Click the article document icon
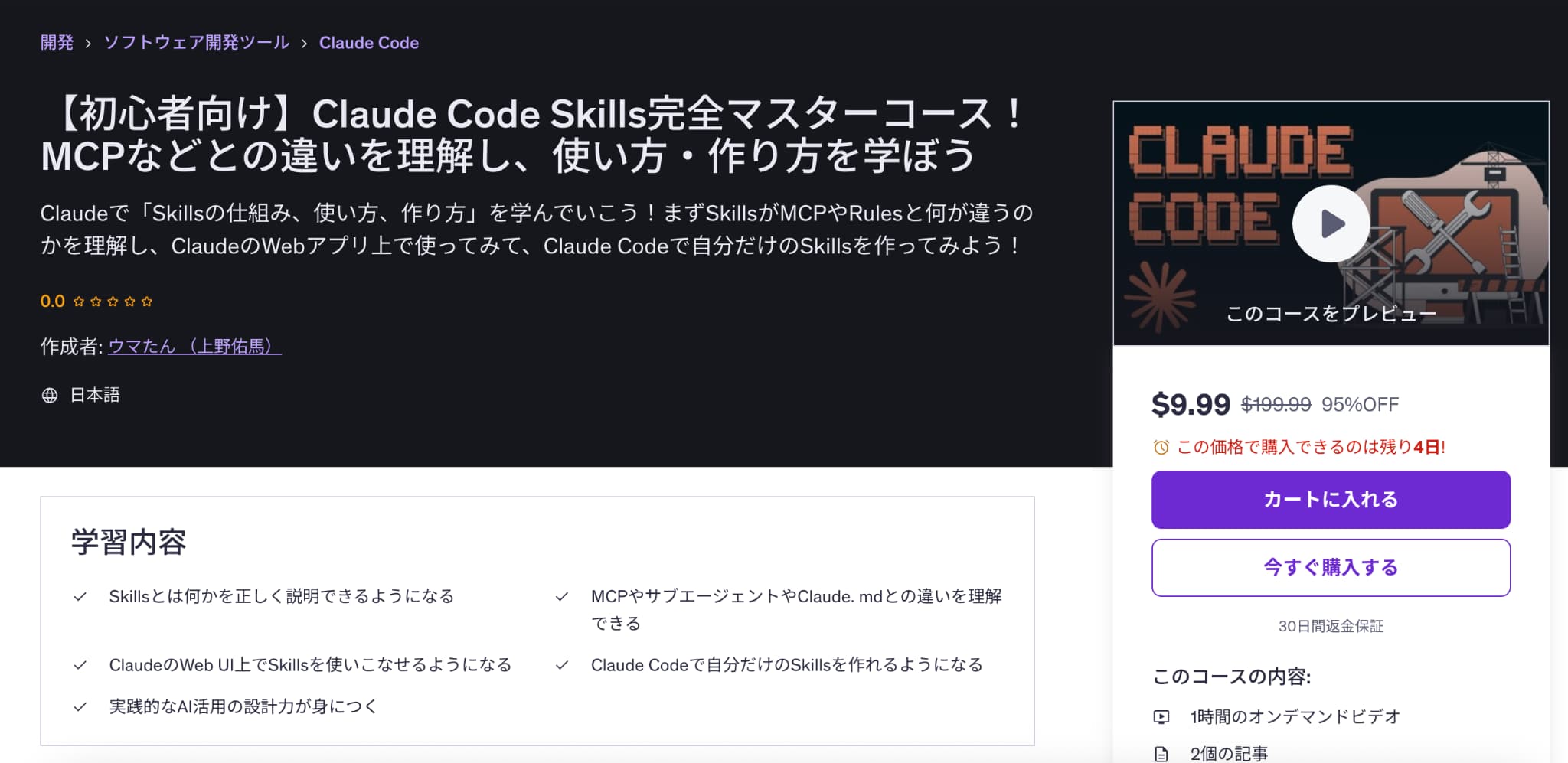1568x763 pixels. (1161, 754)
